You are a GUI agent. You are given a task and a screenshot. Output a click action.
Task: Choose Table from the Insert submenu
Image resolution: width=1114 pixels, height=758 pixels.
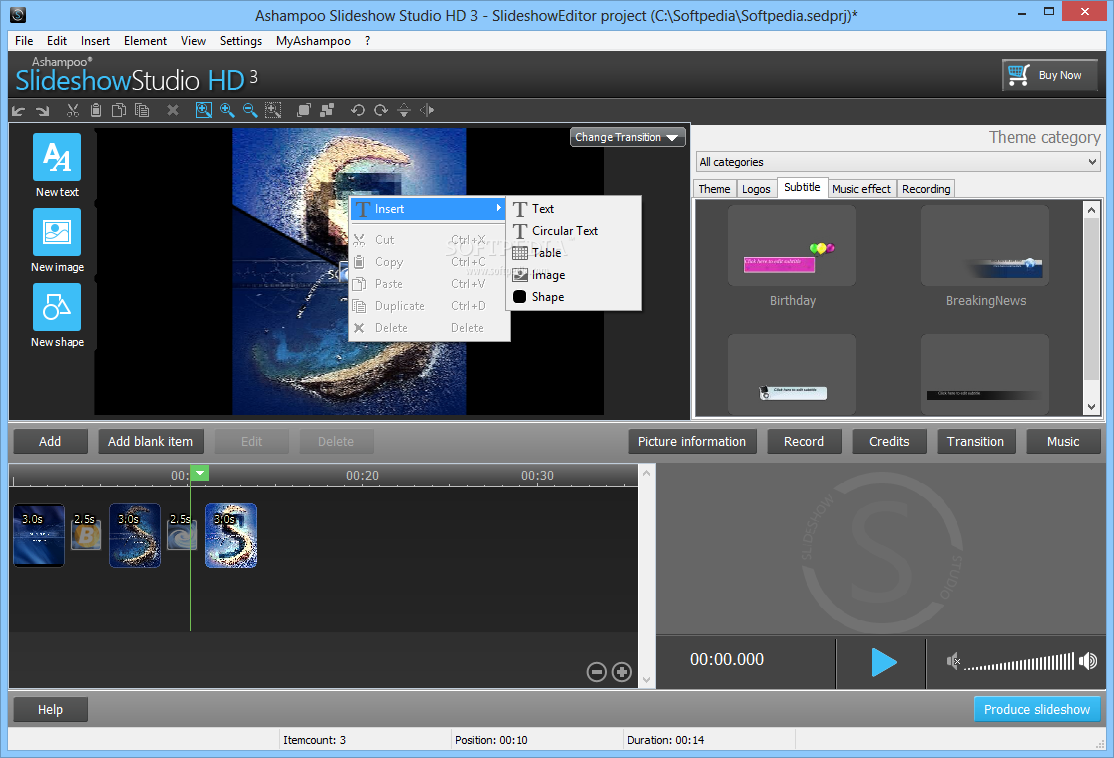(574, 253)
